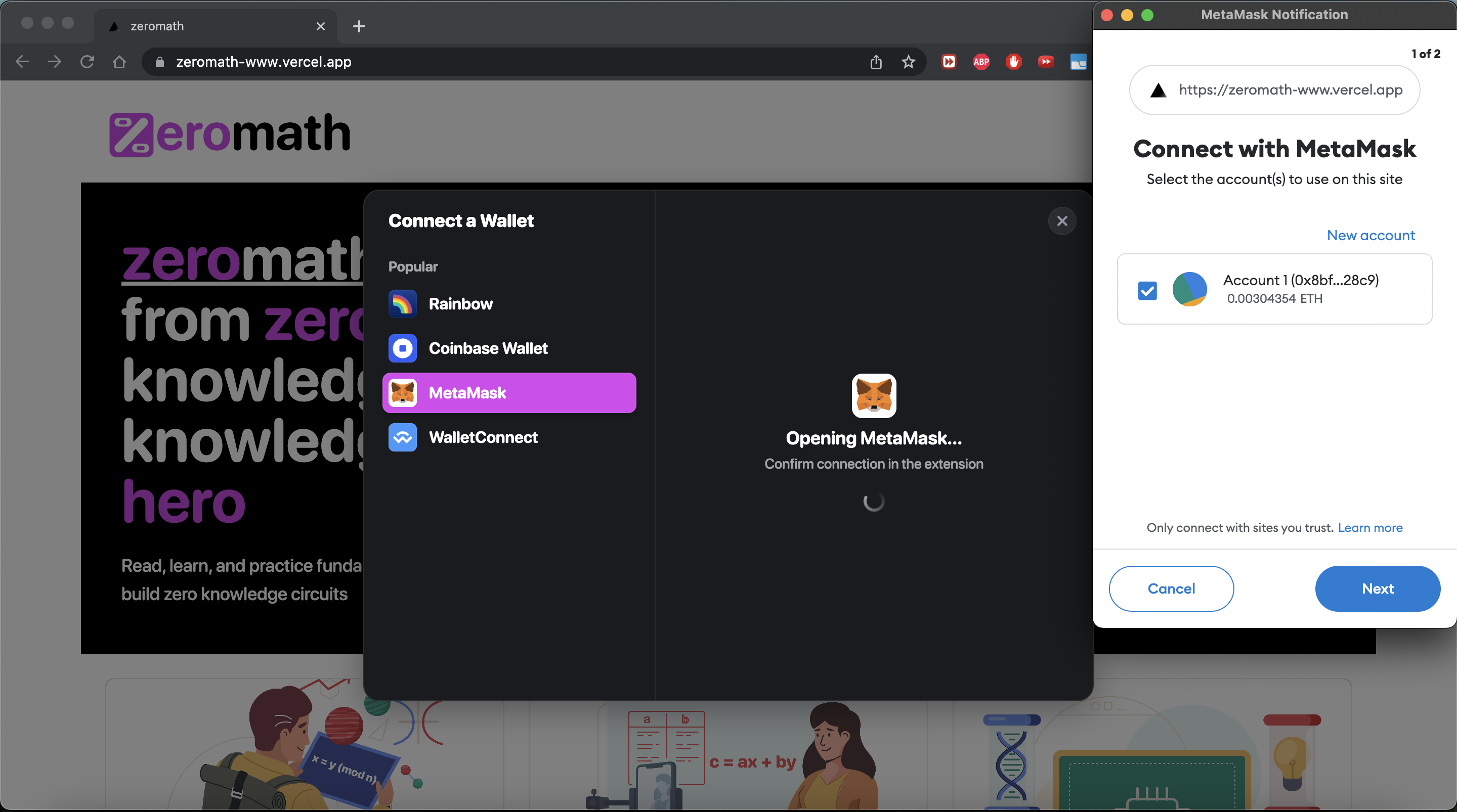This screenshot has width=1457, height=812.
Task: Open the blue picture extension icon
Action: [1078, 62]
